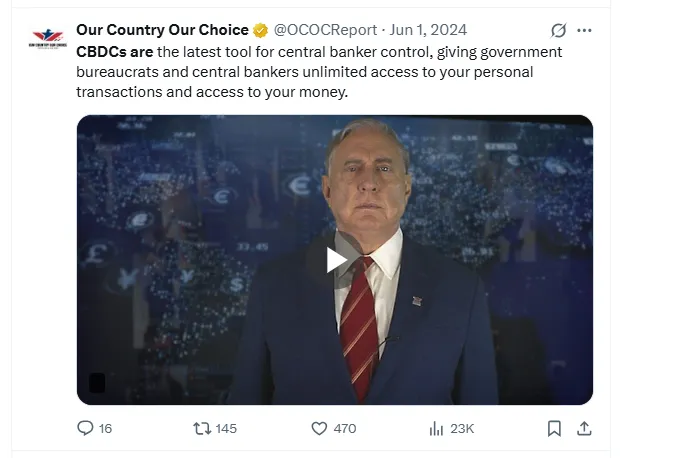
Task: Click the repost count 145
Action: [x=226, y=428]
